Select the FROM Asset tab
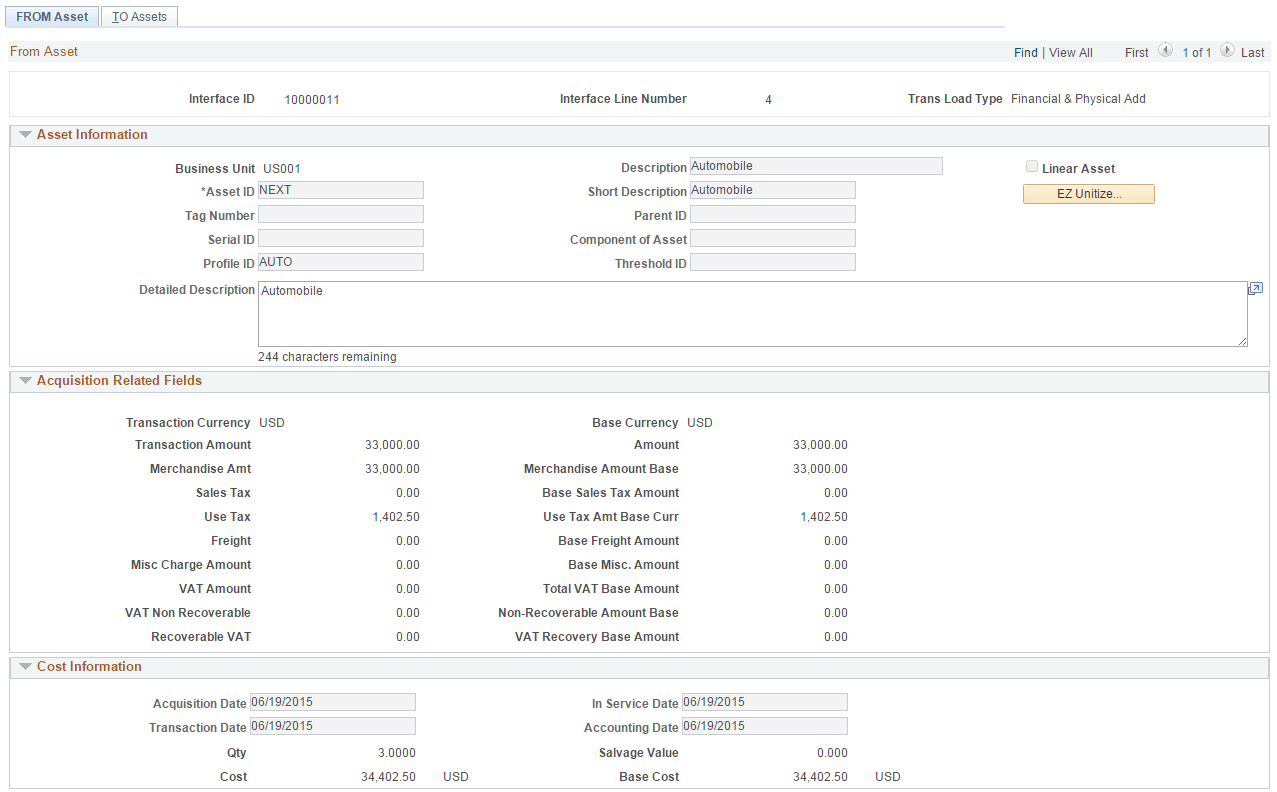Image resolution: width=1277 pixels, height=792 pixels. (x=51, y=16)
